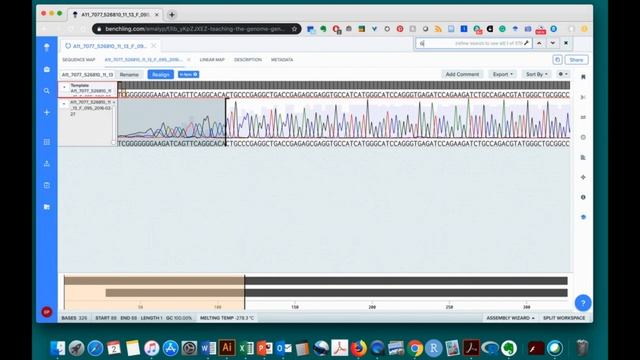Open Finder from the Dock
Screen dimensions: 640x360
point(58,348)
